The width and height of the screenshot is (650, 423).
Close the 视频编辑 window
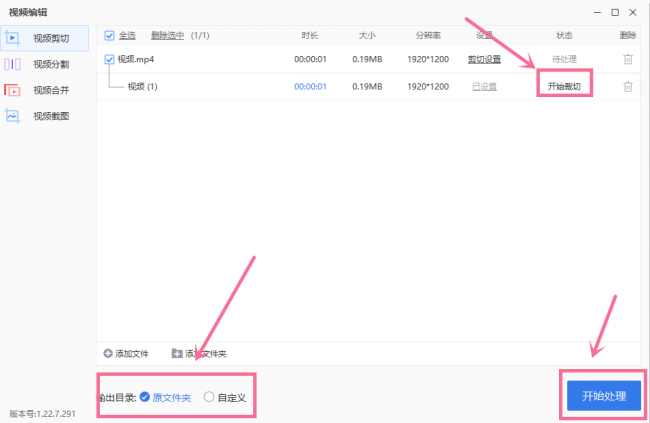pyautogui.click(x=633, y=12)
